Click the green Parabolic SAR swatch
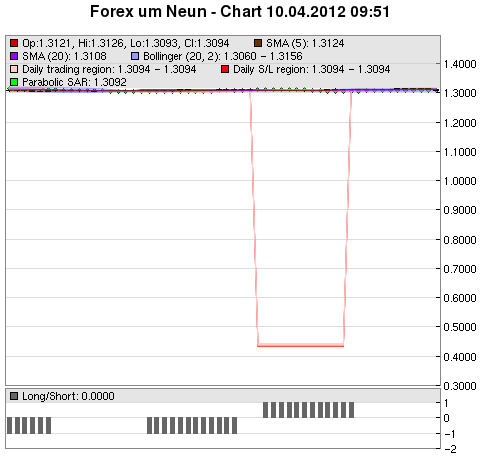480x457 pixels. point(14,82)
